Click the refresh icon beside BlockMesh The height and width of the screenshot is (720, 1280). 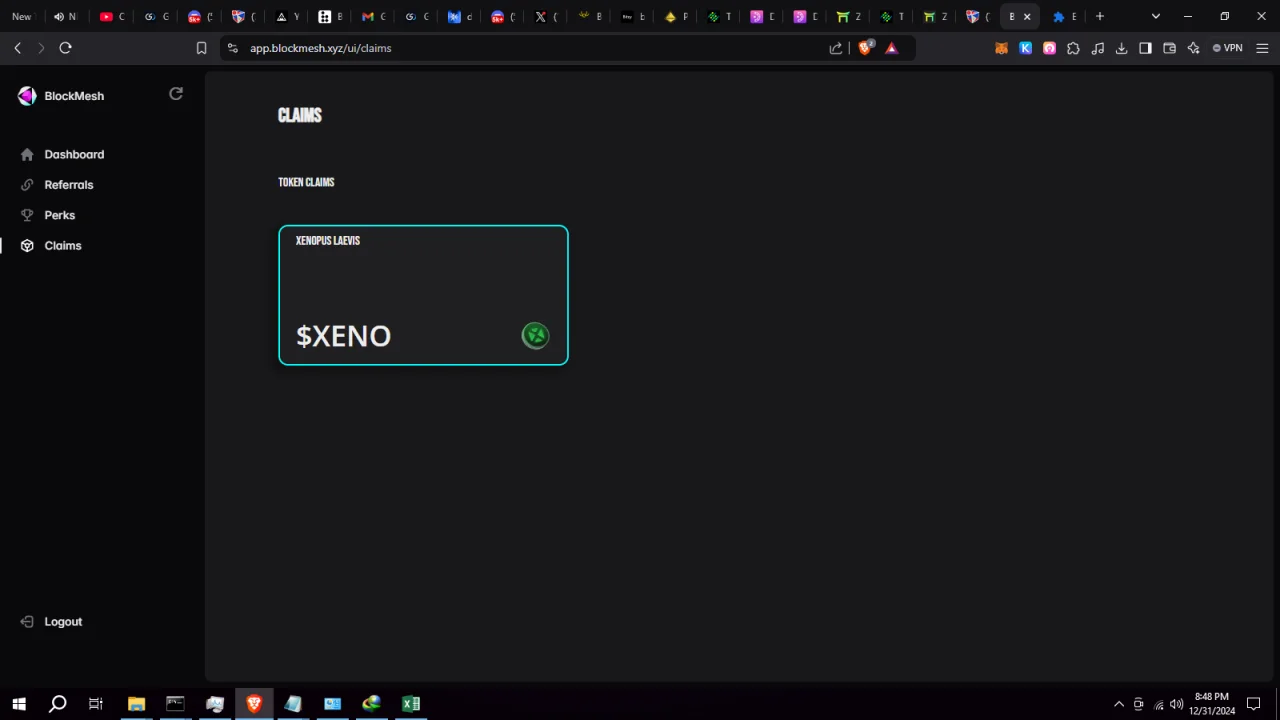[176, 94]
